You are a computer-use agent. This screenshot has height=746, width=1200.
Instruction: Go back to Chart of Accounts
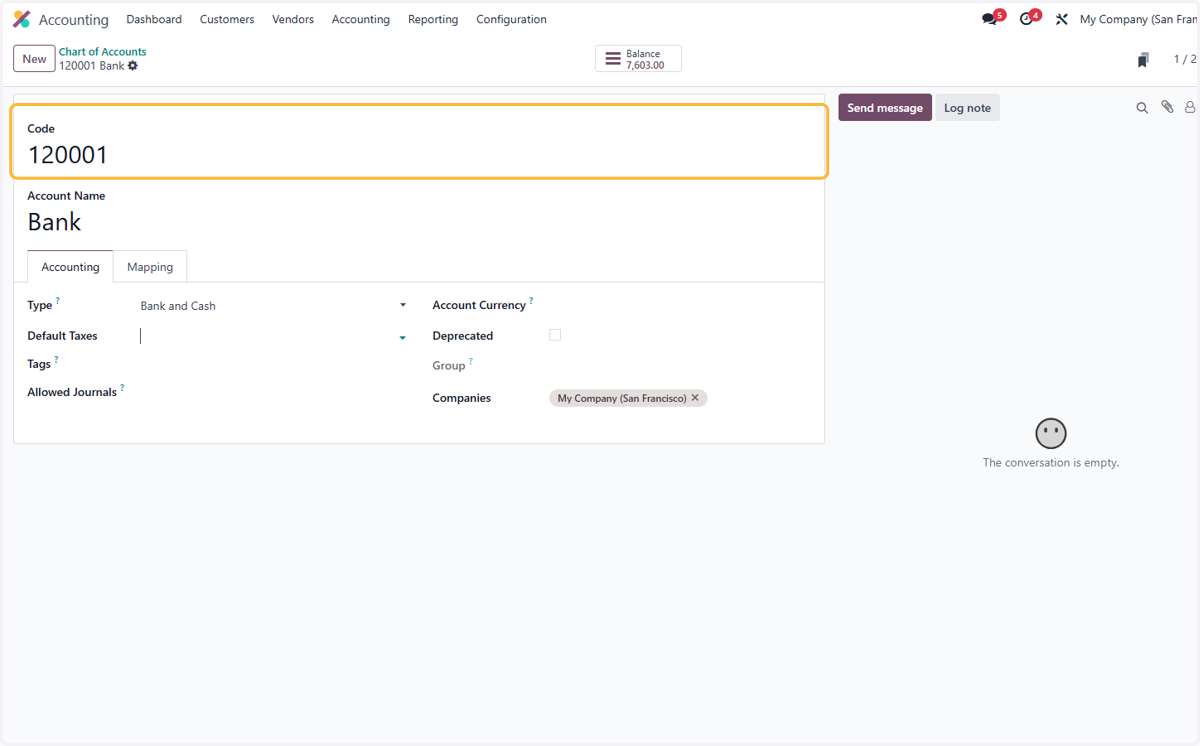click(x=102, y=52)
